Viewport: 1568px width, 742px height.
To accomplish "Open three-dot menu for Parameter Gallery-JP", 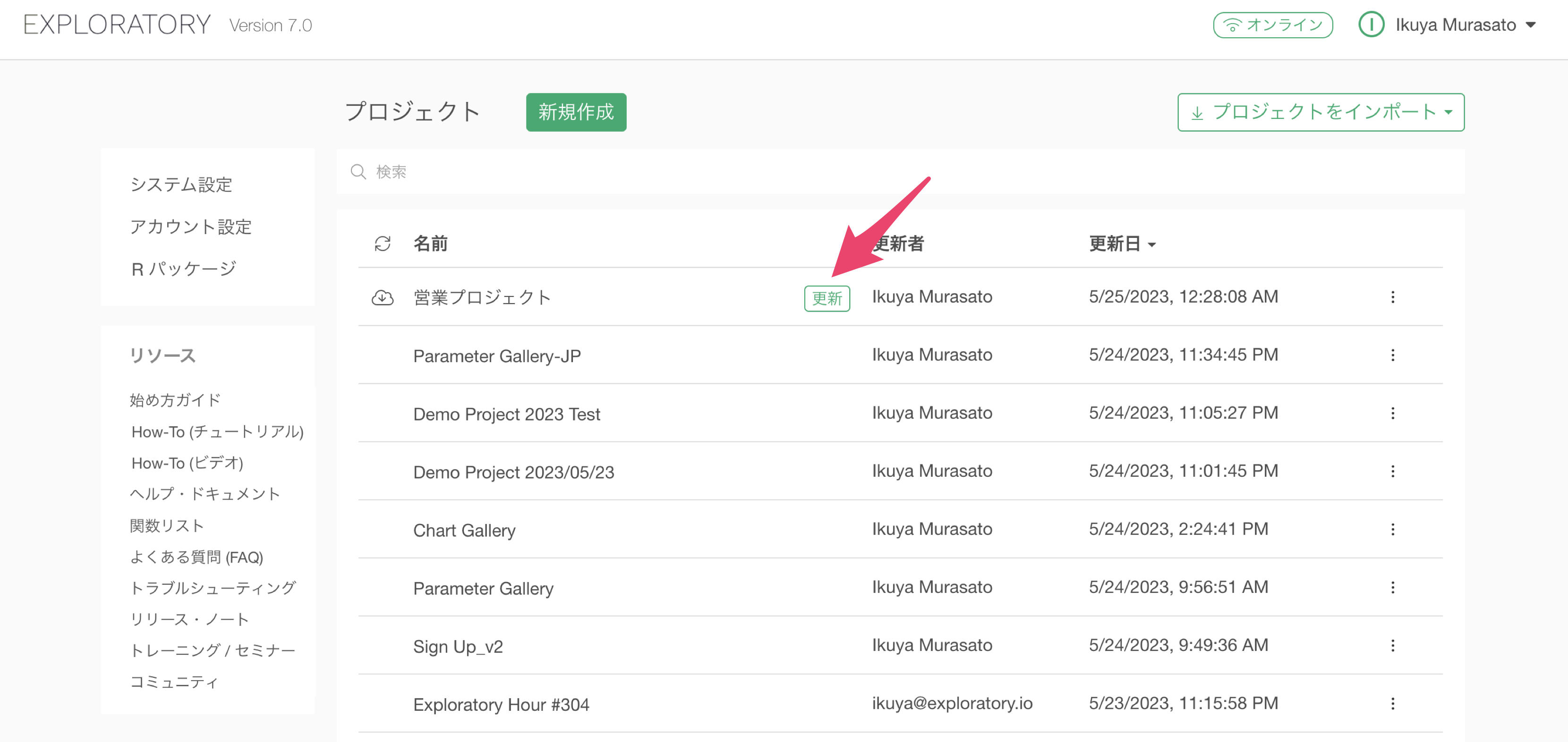I will tap(1392, 355).
